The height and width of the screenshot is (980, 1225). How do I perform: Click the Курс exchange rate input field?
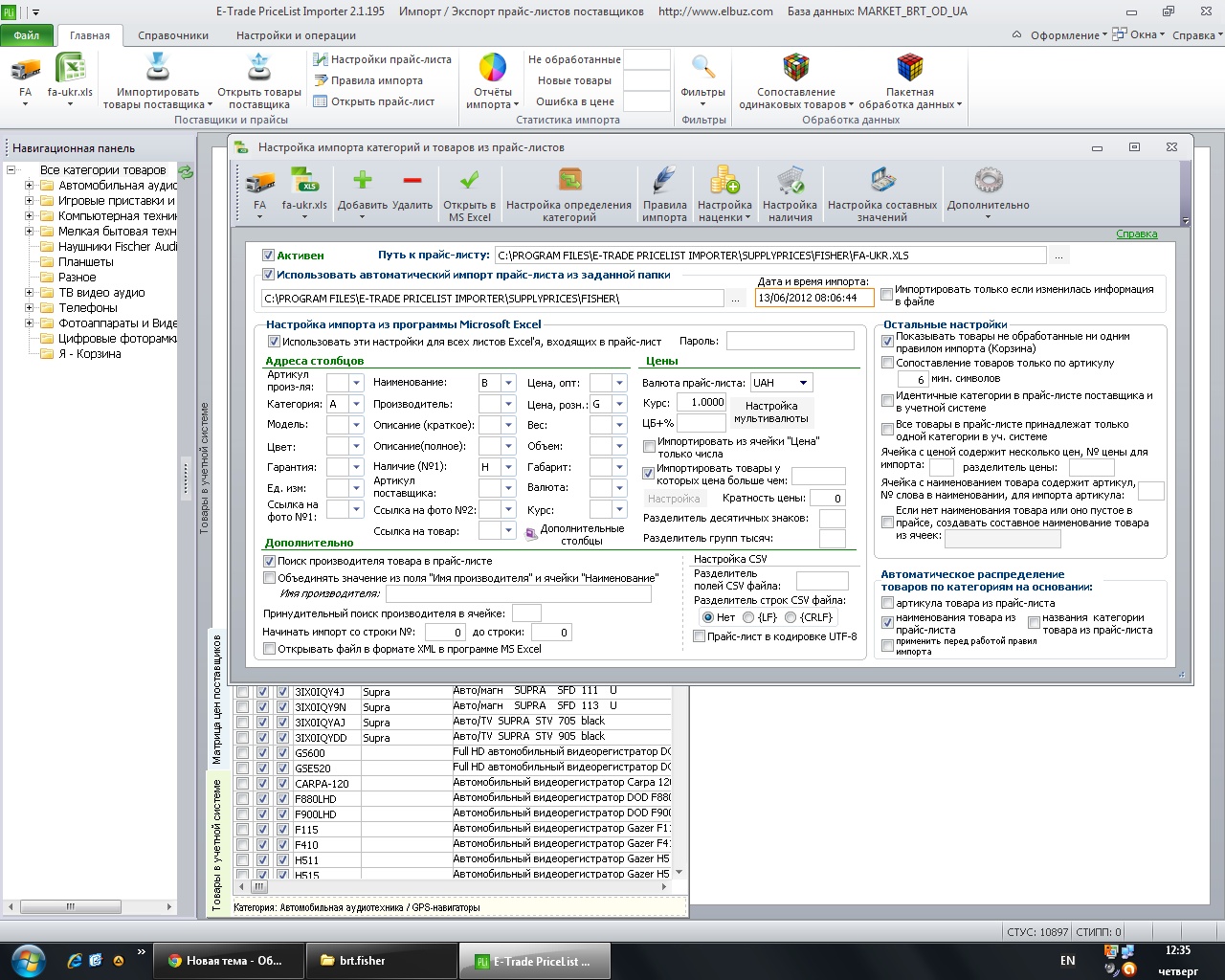pyautogui.click(x=702, y=403)
